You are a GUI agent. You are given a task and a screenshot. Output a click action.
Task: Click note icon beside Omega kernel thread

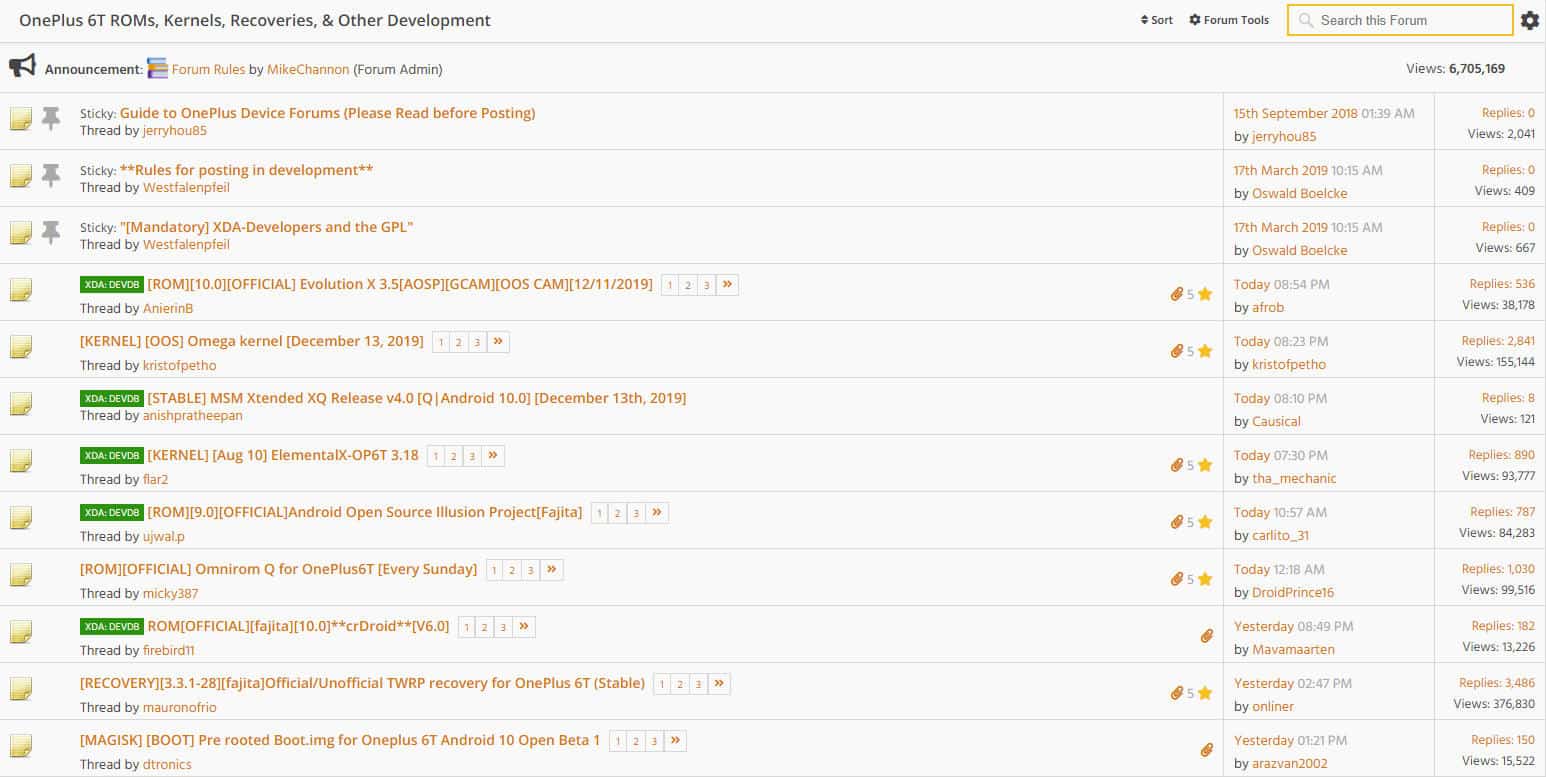21,347
